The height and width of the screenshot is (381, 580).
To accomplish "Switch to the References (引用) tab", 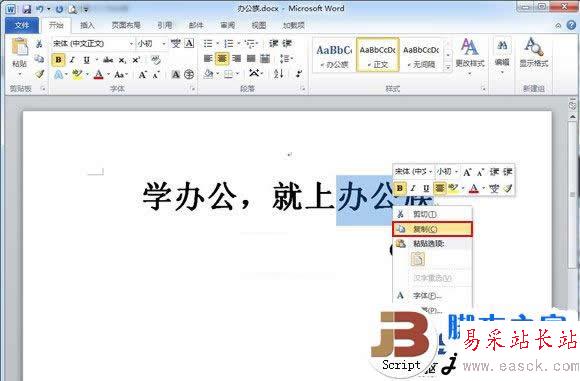I will 165,25.
